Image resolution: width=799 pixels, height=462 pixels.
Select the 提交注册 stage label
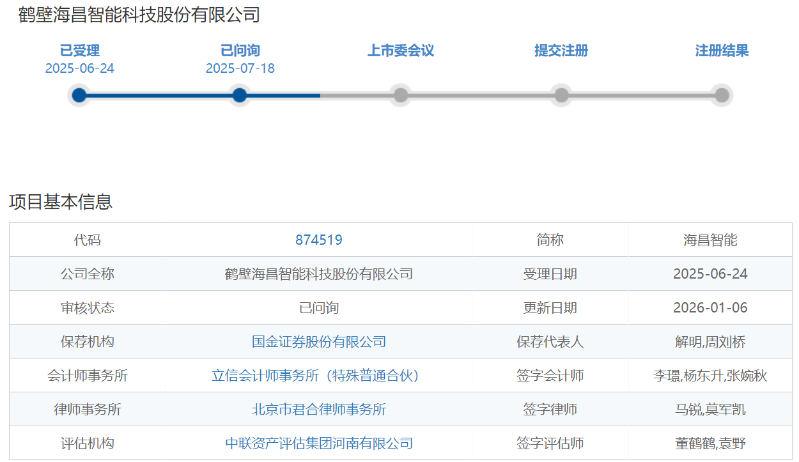[561, 50]
